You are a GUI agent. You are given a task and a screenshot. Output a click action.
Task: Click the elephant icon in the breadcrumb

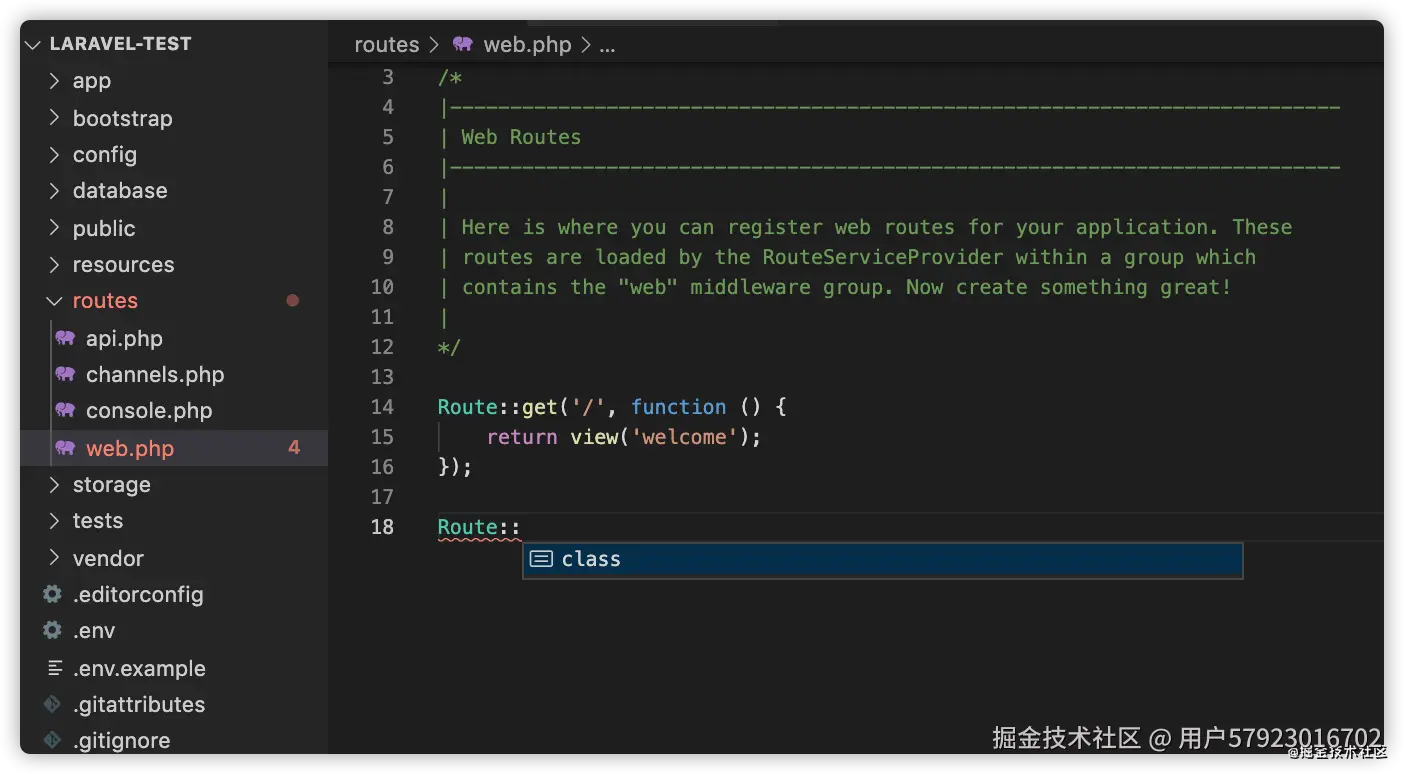point(462,44)
